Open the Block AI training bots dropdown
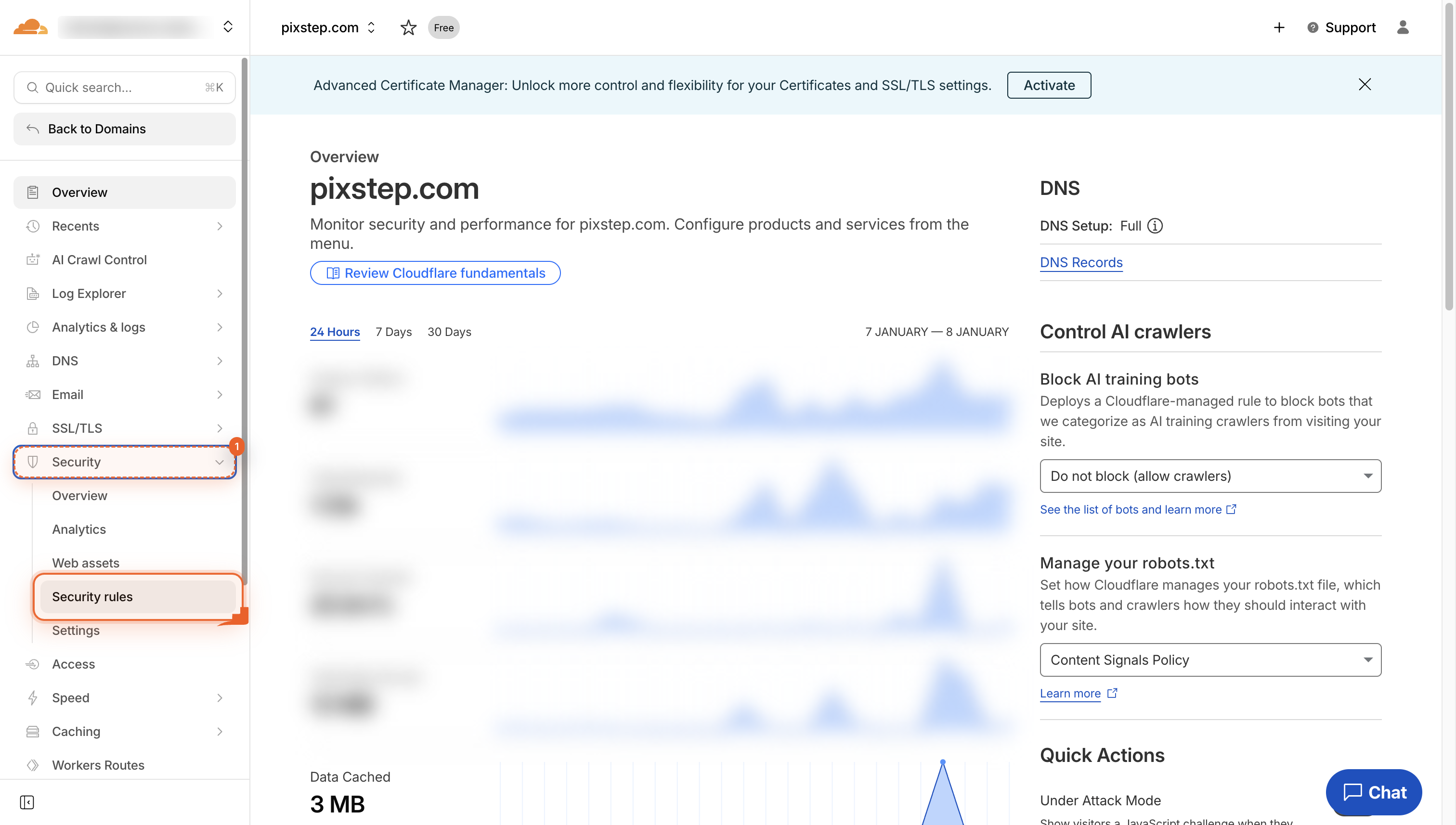Screen dimensions: 1456x825 point(1210,476)
